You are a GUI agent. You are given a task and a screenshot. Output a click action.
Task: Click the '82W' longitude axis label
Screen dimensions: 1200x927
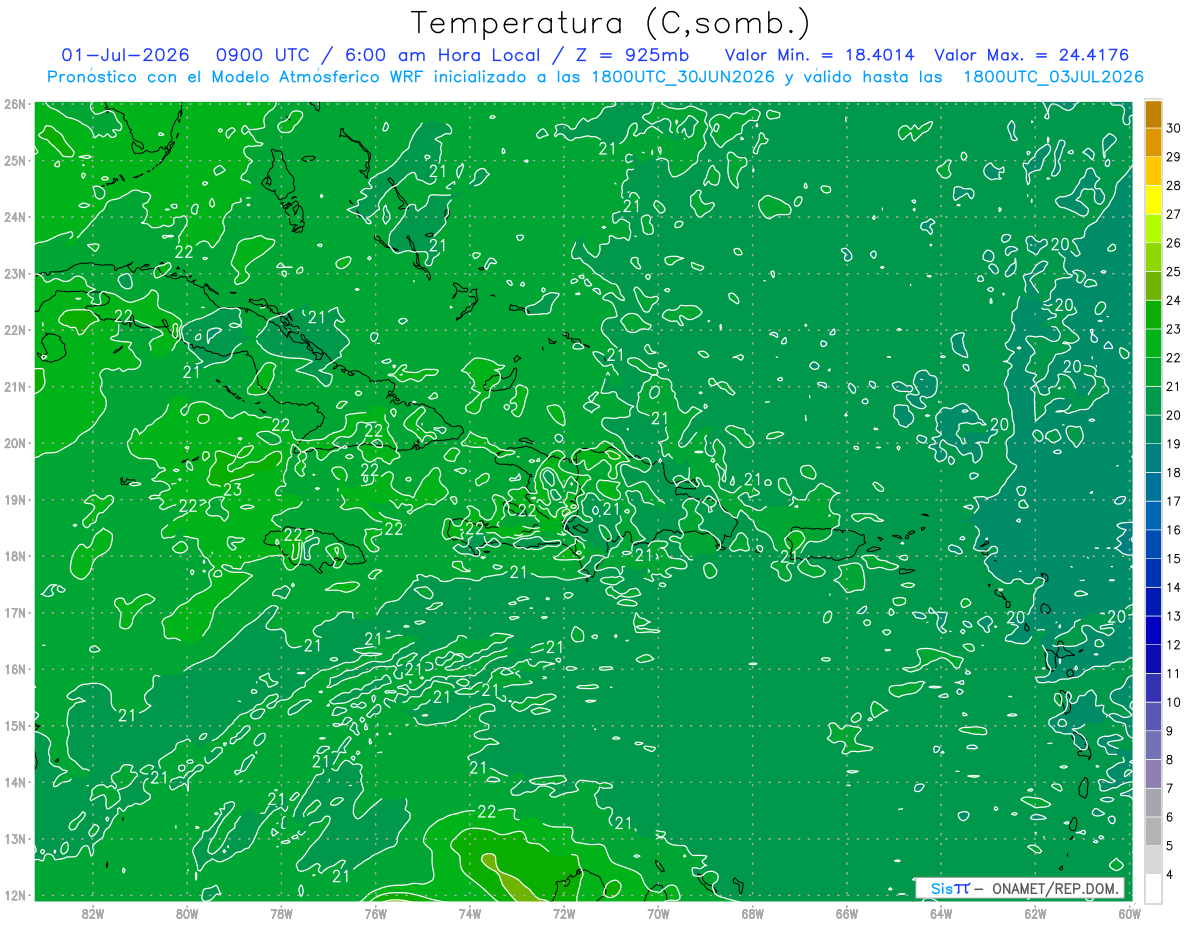click(93, 913)
